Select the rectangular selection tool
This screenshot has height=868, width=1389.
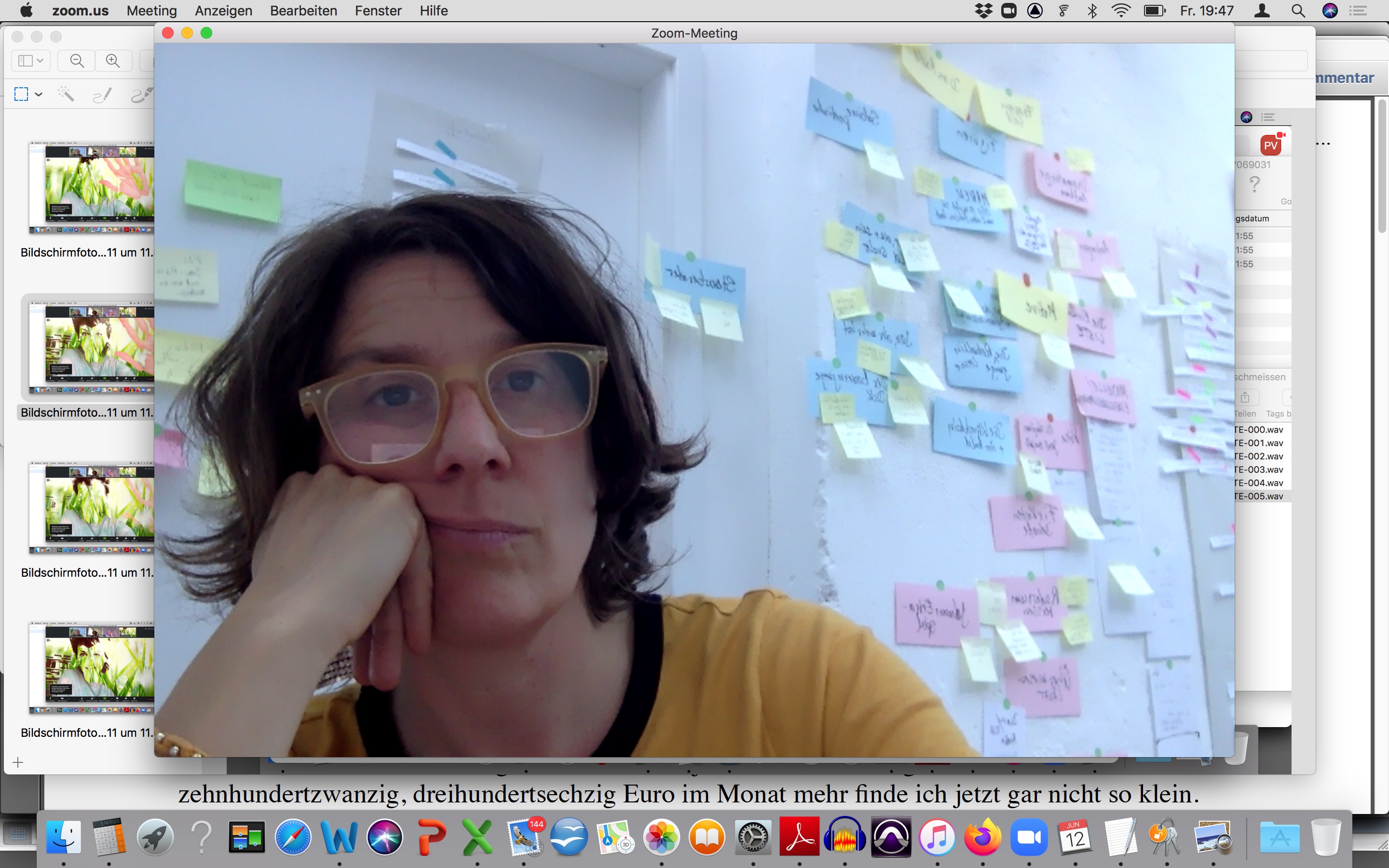[21, 94]
